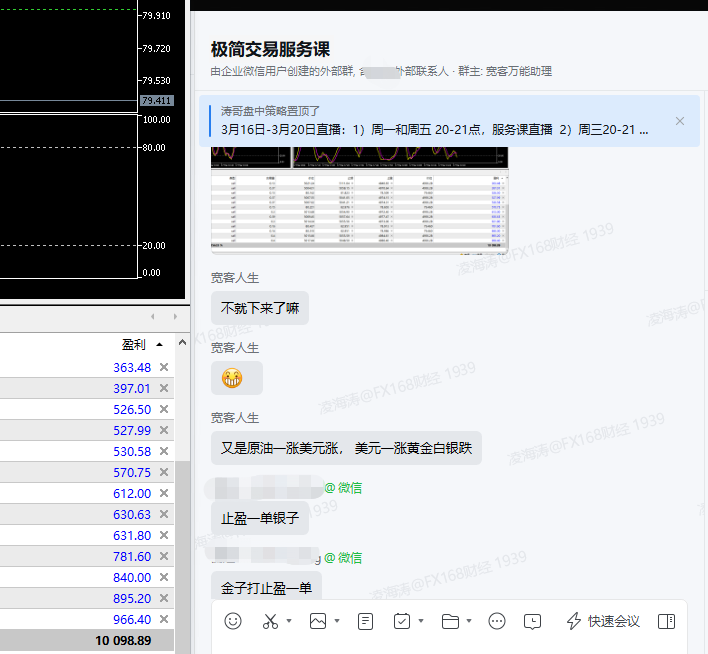This screenshot has height=654, width=708.
Task: Open the trading table screenshot thumbnail
Action: (x=359, y=200)
